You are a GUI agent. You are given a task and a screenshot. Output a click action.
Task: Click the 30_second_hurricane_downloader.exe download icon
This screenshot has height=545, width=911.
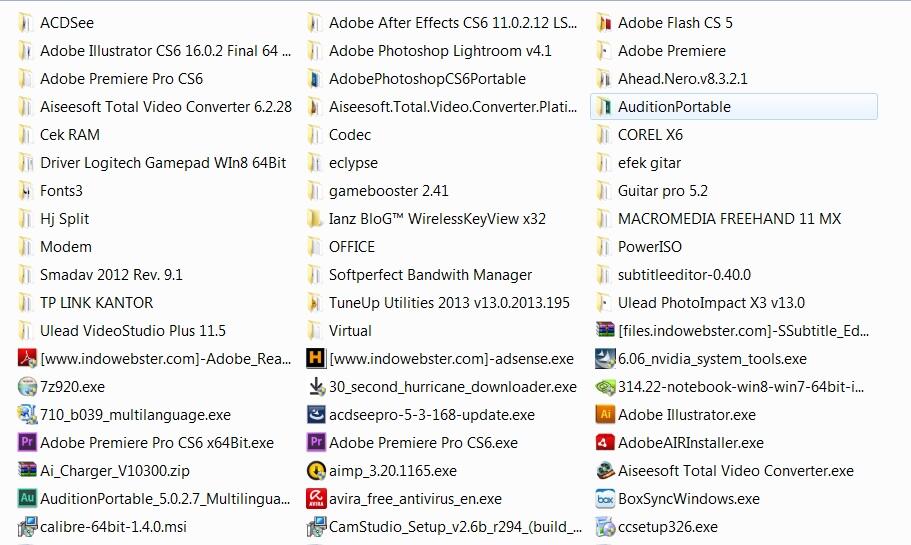point(315,386)
